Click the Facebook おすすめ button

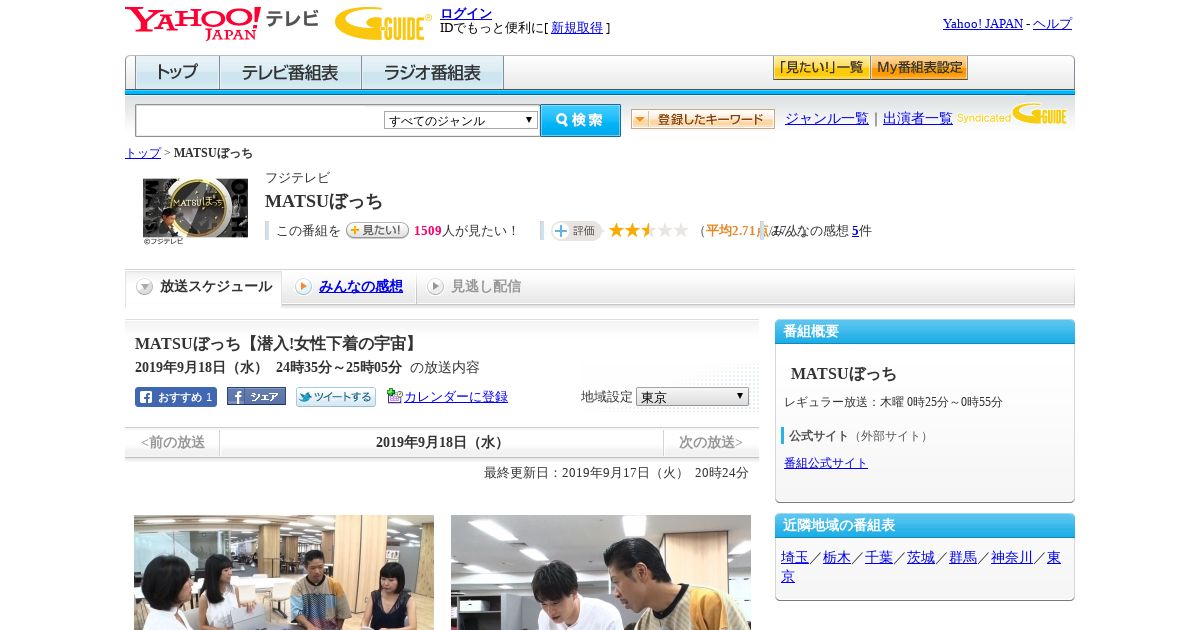click(x=176, y=397)
